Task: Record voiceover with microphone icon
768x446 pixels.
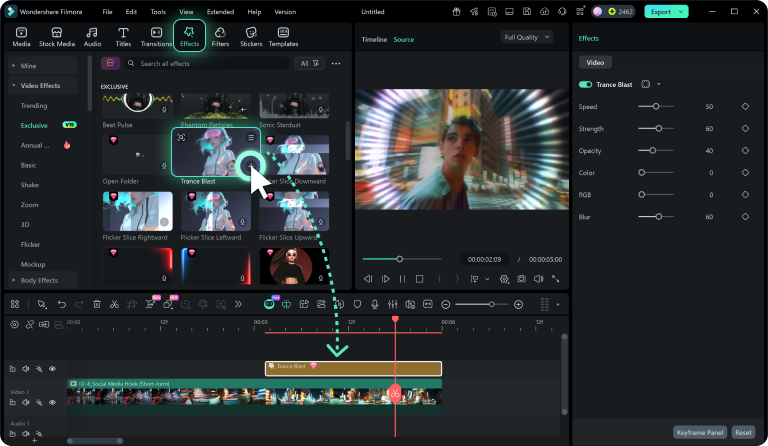Action: (x=374, y=305)
